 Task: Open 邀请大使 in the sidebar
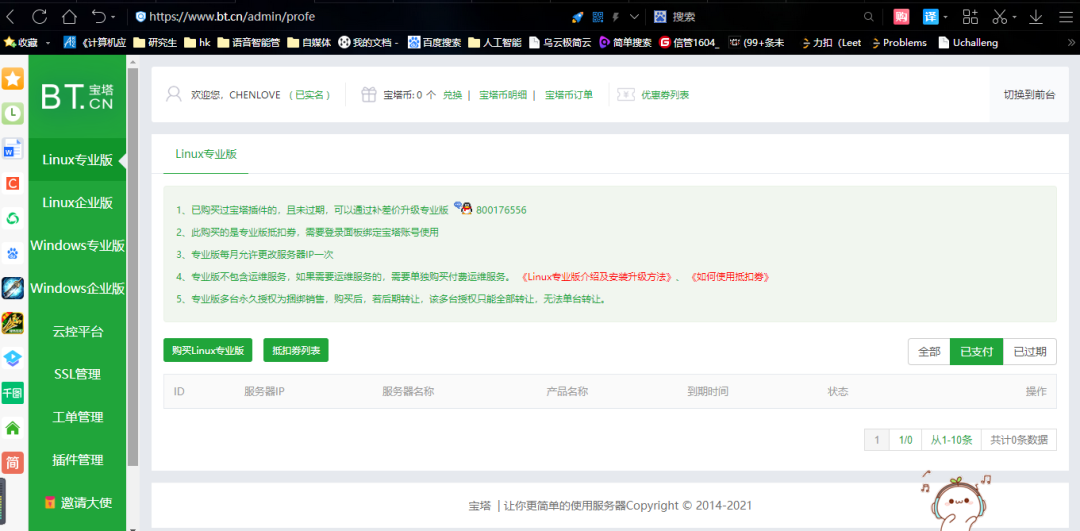click(77, 502)
